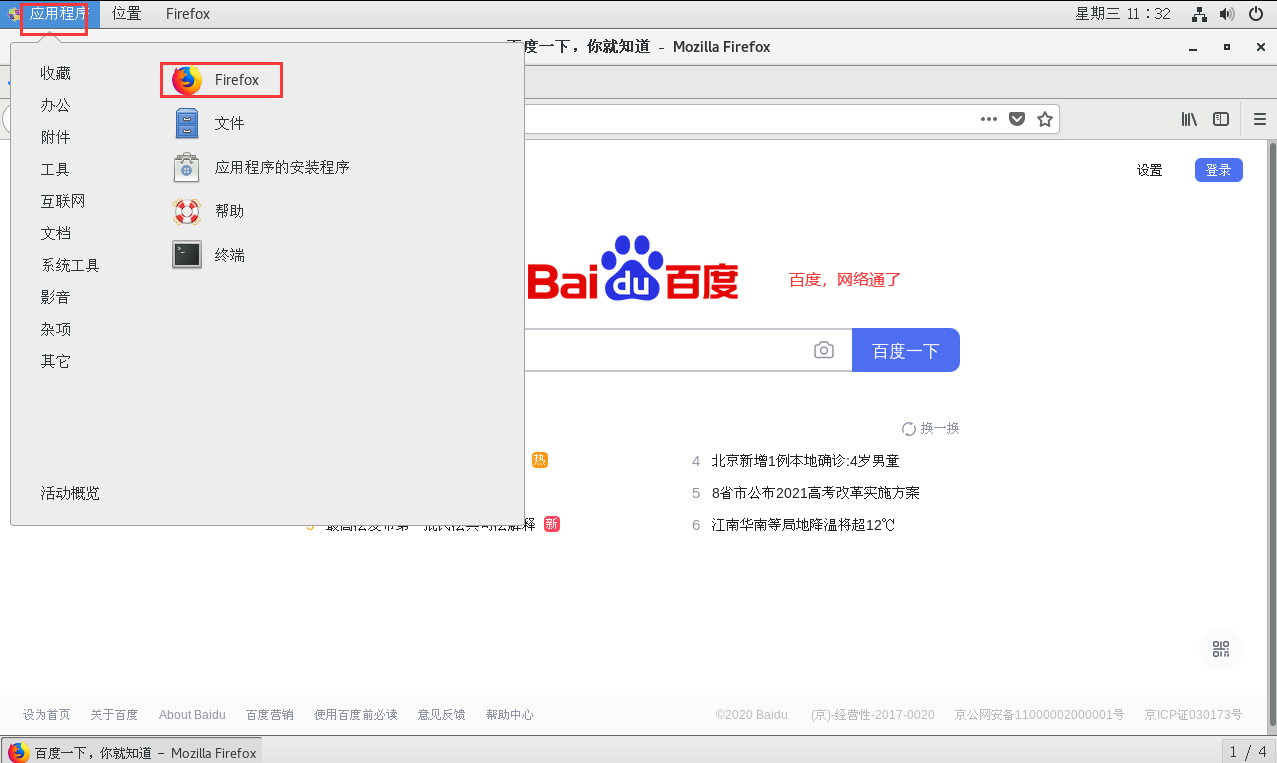1277x763 pixels.
Task: Open the Firefox hamburger menu
Action: [x=1260, y=119]
